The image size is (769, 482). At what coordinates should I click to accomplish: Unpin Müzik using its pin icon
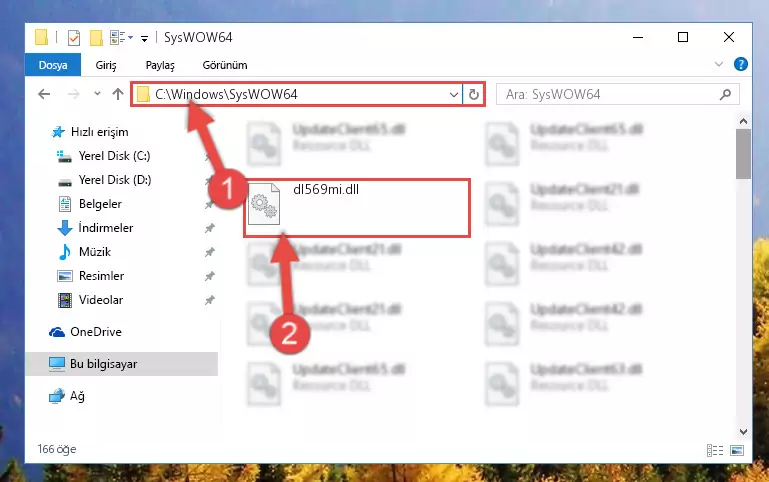[209, 252]
